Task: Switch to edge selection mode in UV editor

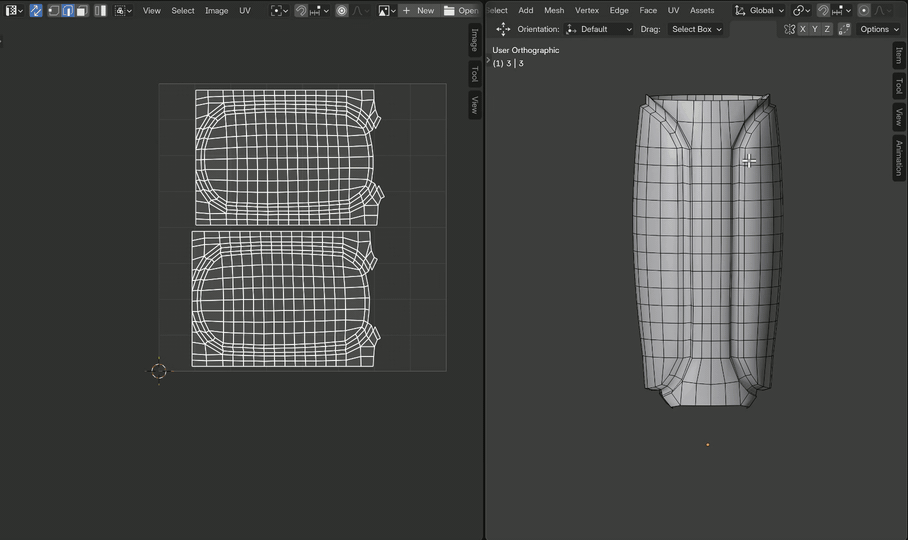Action: 67,10
